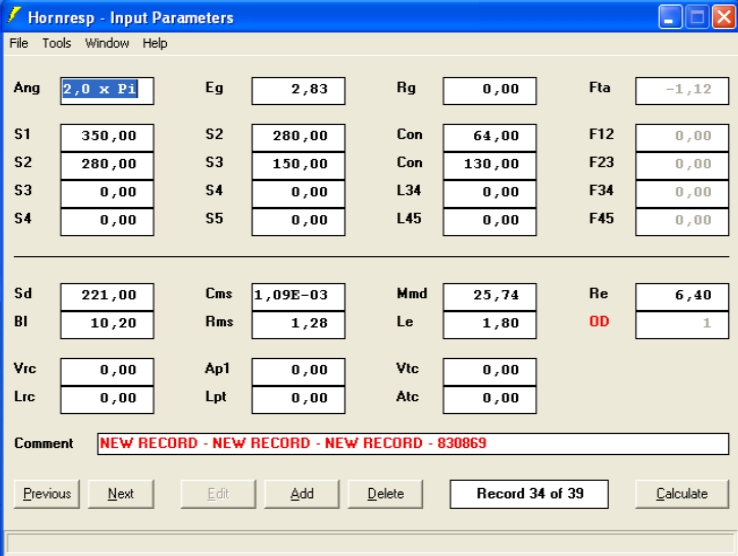The width and height of the screenshot is (738, 556).
Task: Click the Bl field showing 10,20
Action: coord(107,325)
